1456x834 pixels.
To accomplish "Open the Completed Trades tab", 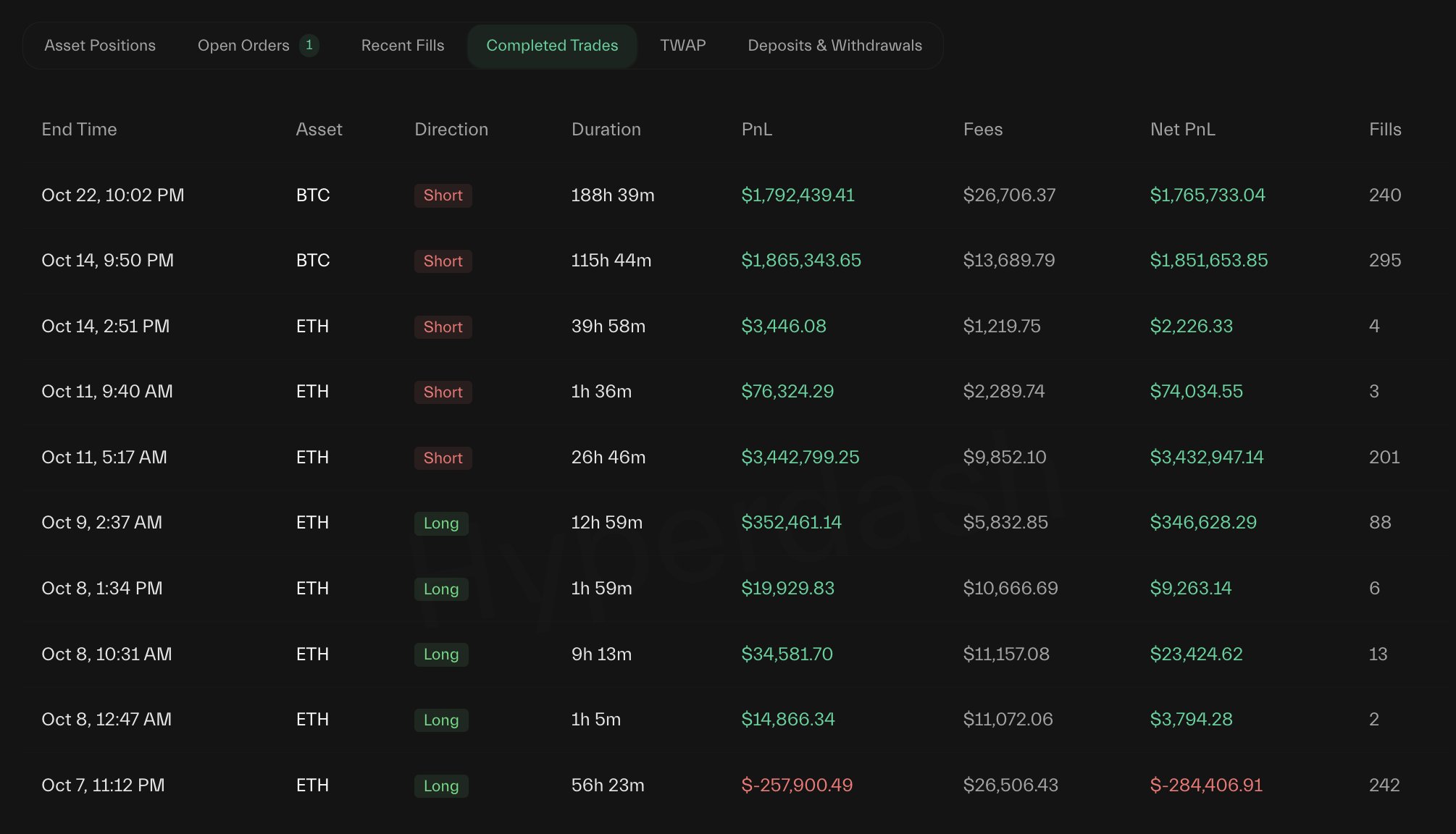I will point(552,46).
